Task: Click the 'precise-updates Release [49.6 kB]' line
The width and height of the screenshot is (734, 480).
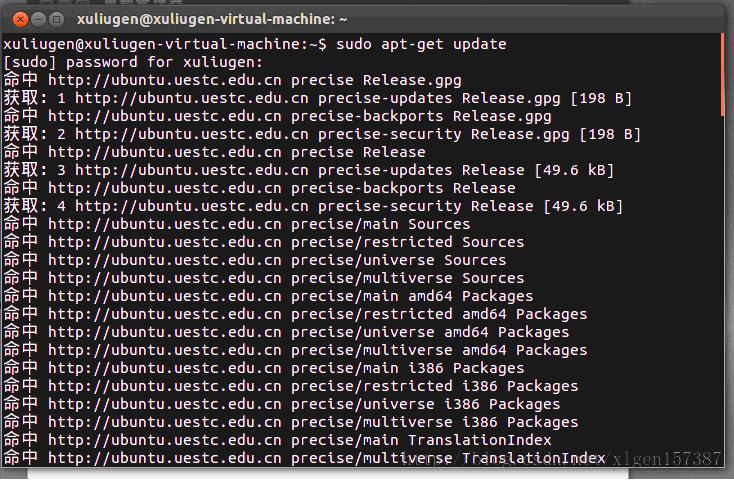Action: [309, 170]
